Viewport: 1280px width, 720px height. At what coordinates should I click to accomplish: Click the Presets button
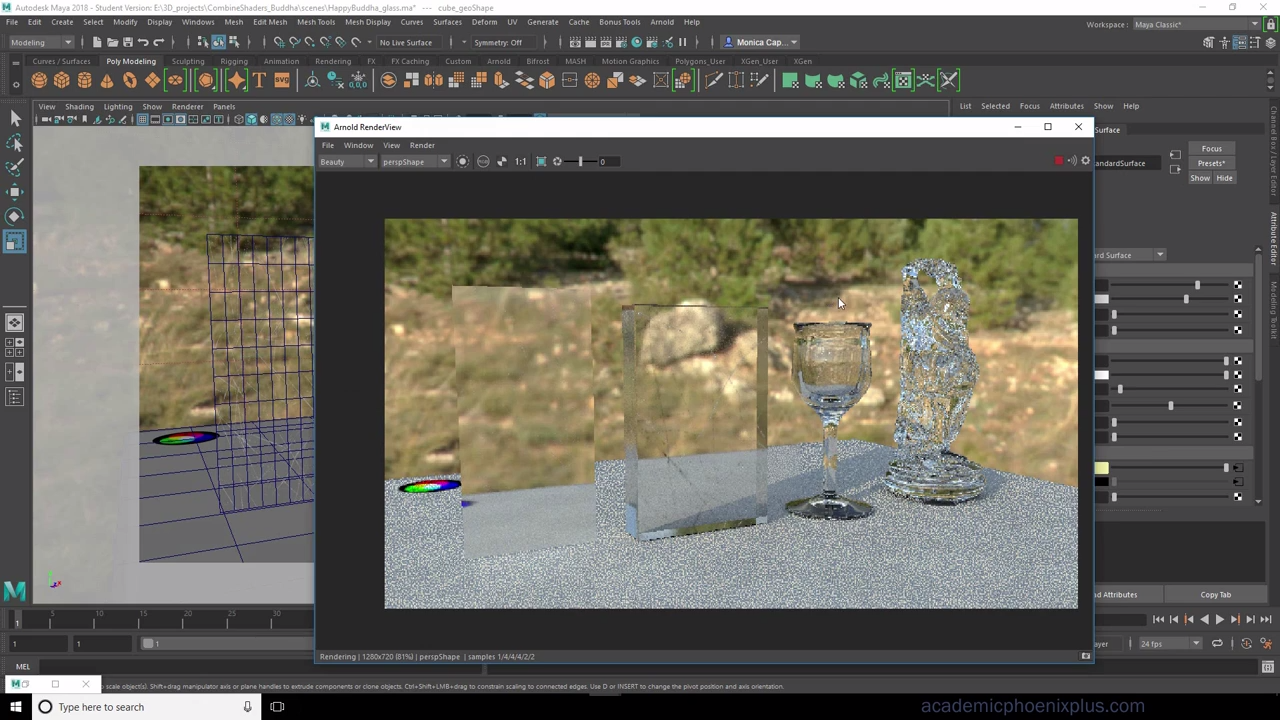pos(1211,163)
